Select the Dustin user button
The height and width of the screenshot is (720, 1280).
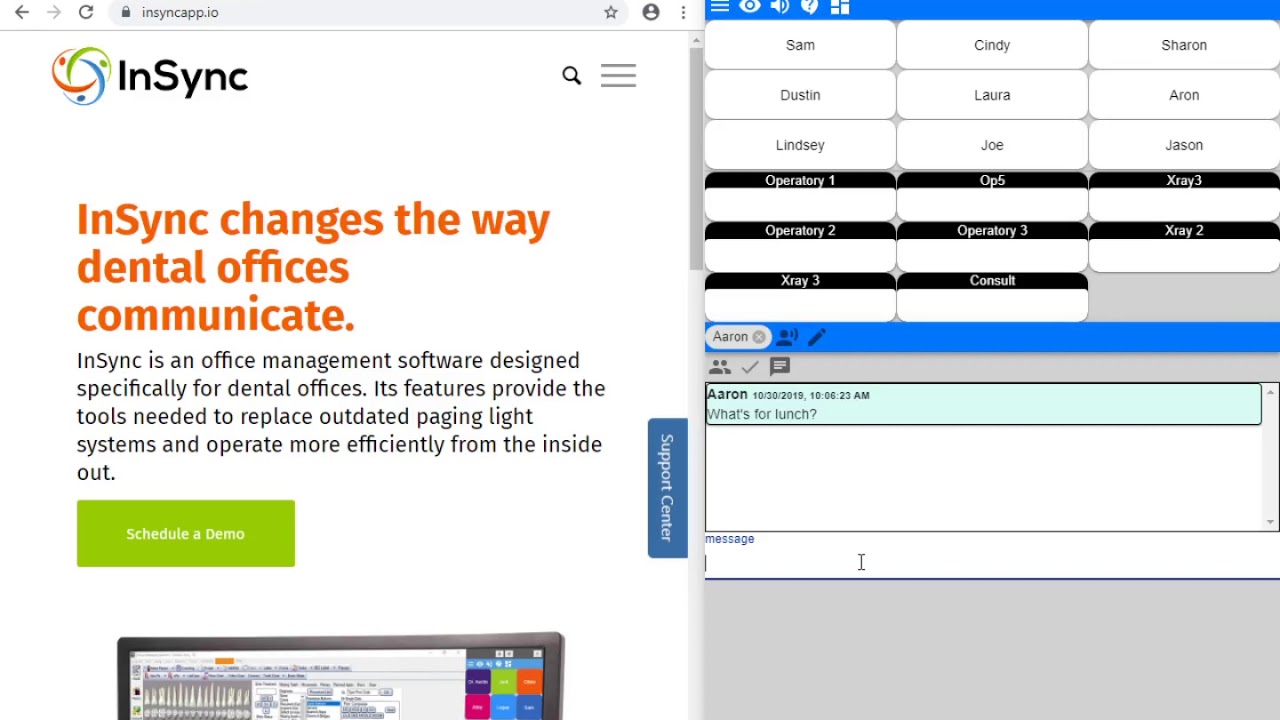[800, 95]
